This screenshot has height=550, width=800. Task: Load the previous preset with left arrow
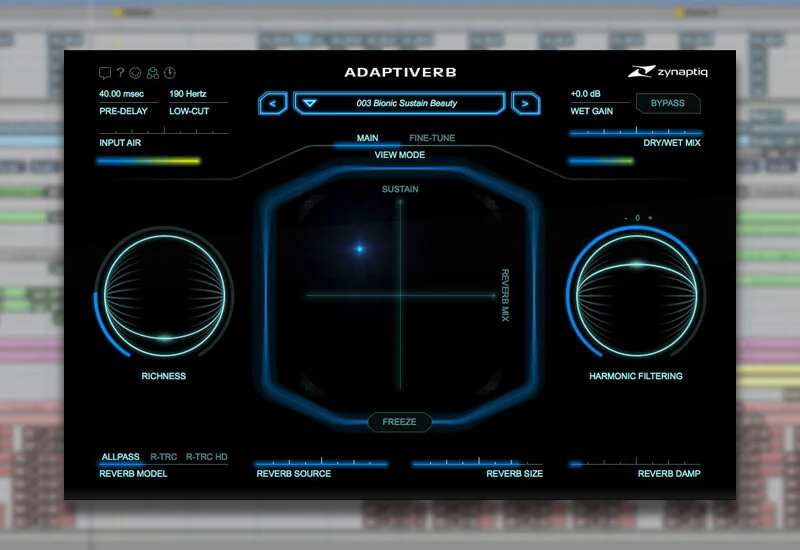[273, 104]
